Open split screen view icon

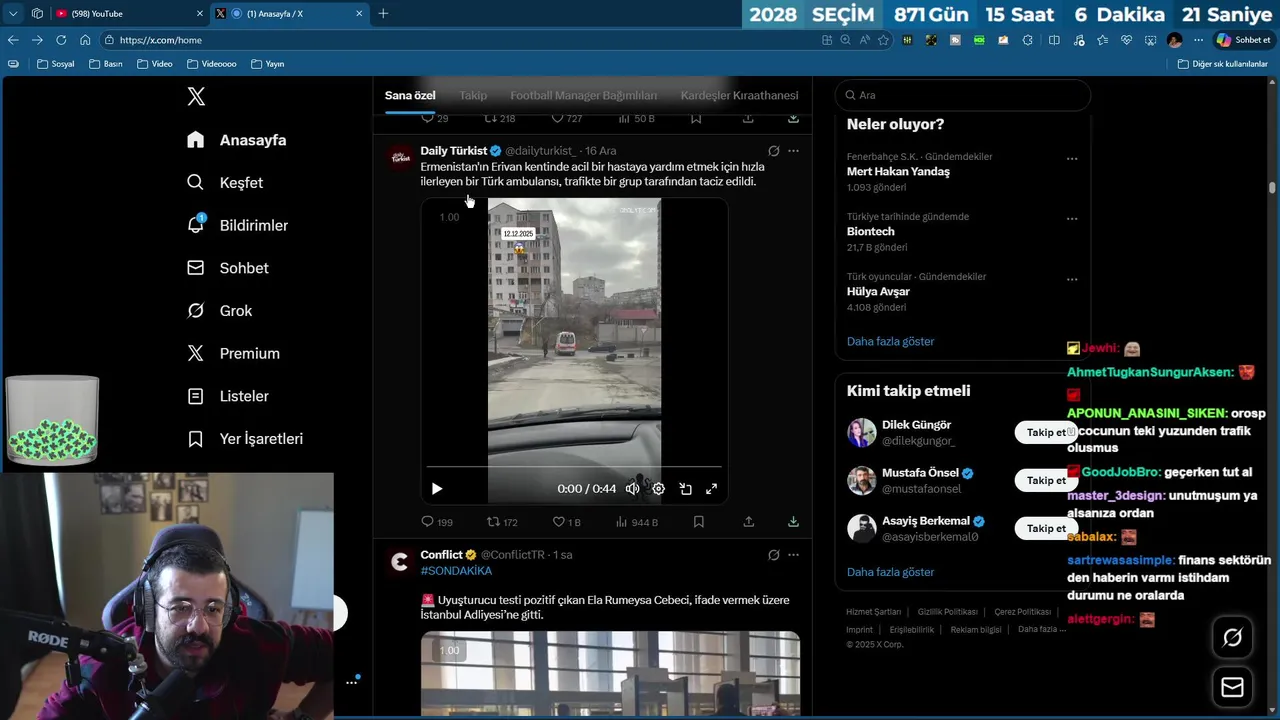(1054, 40)
